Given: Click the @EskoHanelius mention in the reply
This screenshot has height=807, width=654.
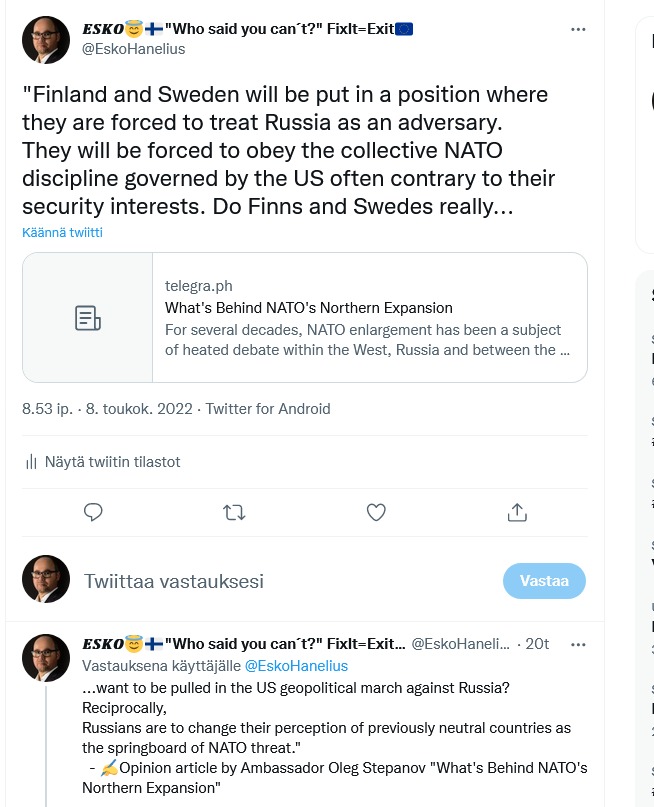Looking at the screenshot, I should [296, 666].
